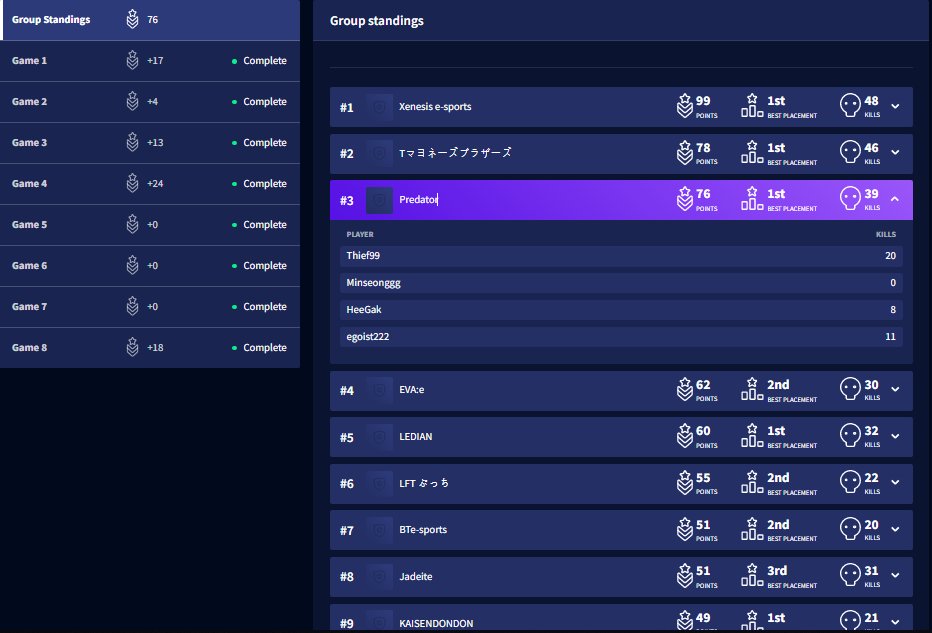Screen dimensions: 932x633
Task: Open the Group Standings tab in sidebar
Action: point(150,20)
